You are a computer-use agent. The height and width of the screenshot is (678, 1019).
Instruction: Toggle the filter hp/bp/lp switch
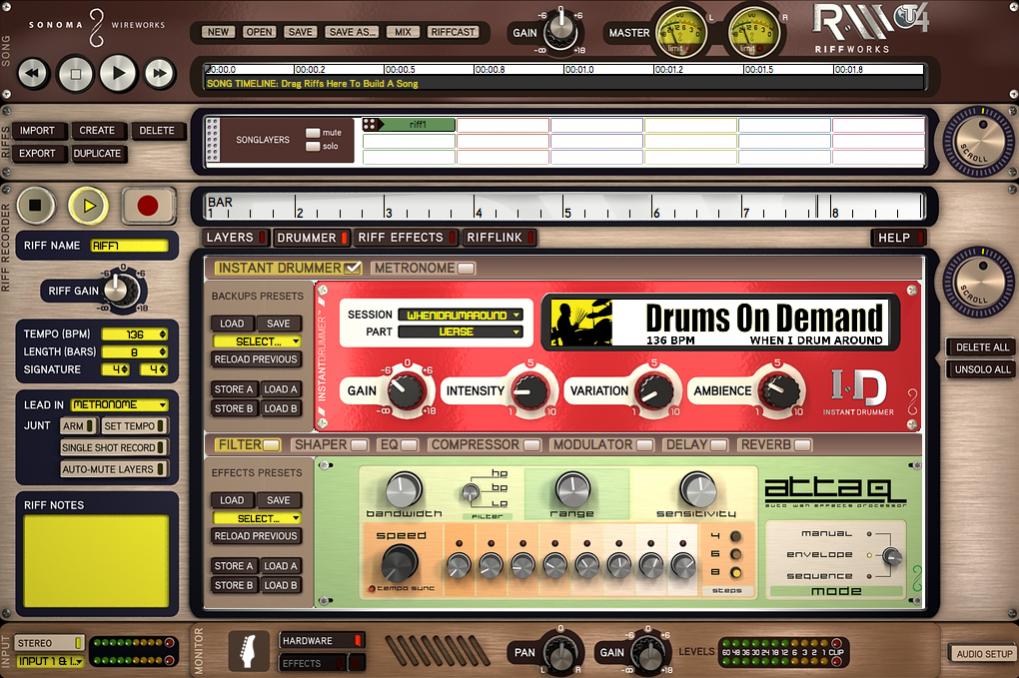coord(469,492)
